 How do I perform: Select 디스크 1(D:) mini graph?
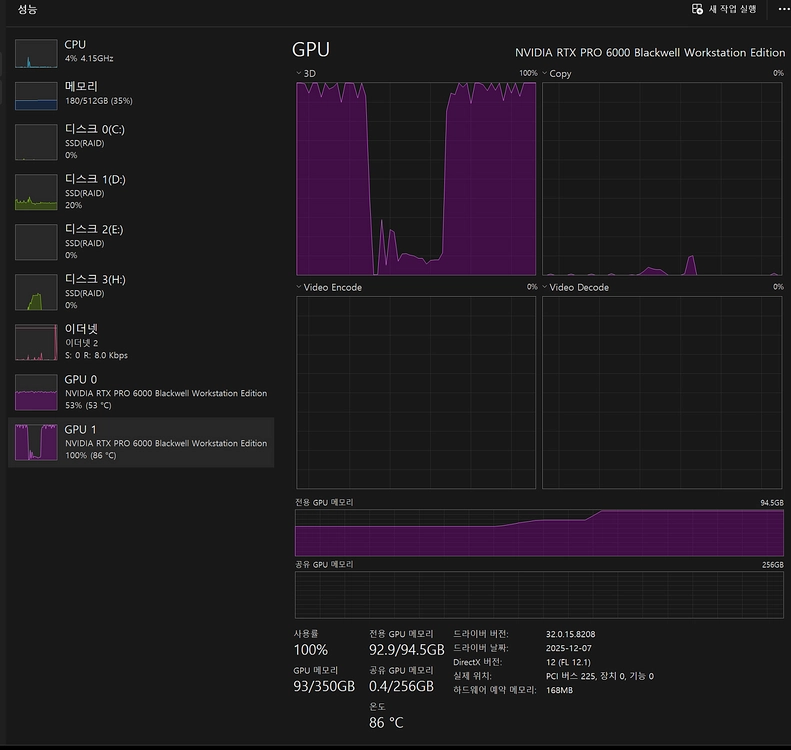36,192
